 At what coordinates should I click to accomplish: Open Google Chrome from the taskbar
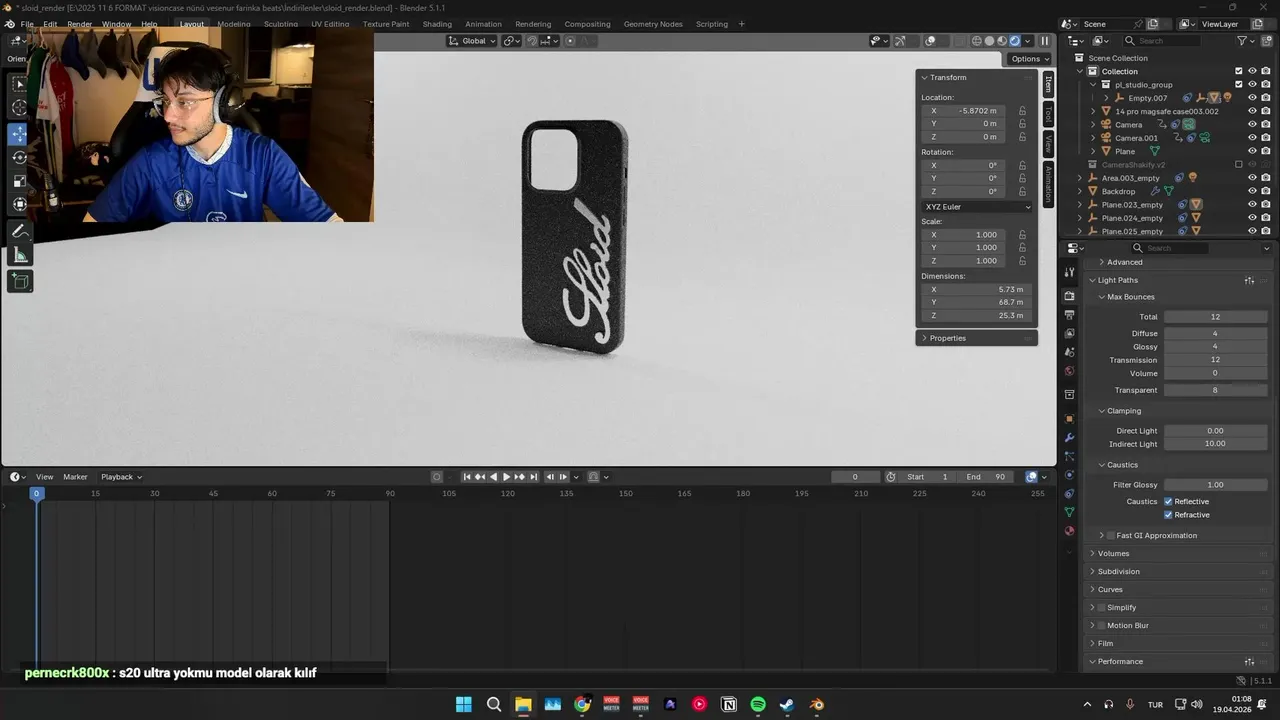582,705
